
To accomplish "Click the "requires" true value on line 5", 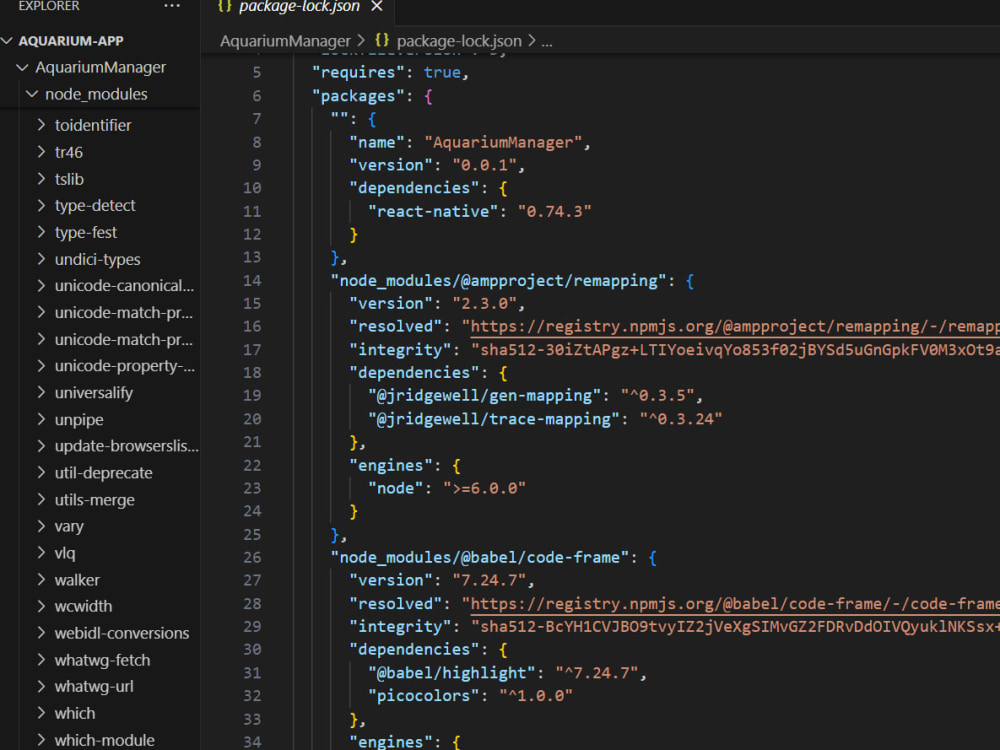I will point(442,73).
